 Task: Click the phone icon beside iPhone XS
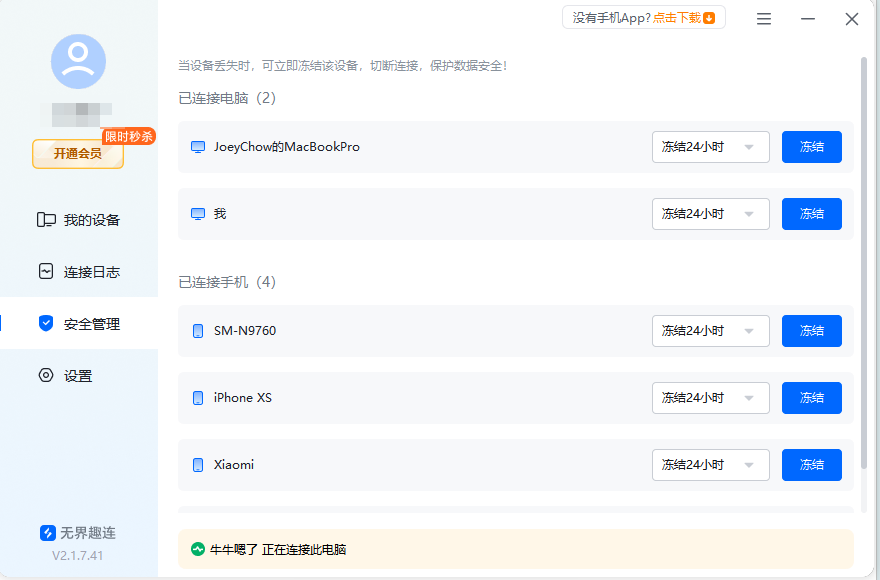[x=197, y=397]
